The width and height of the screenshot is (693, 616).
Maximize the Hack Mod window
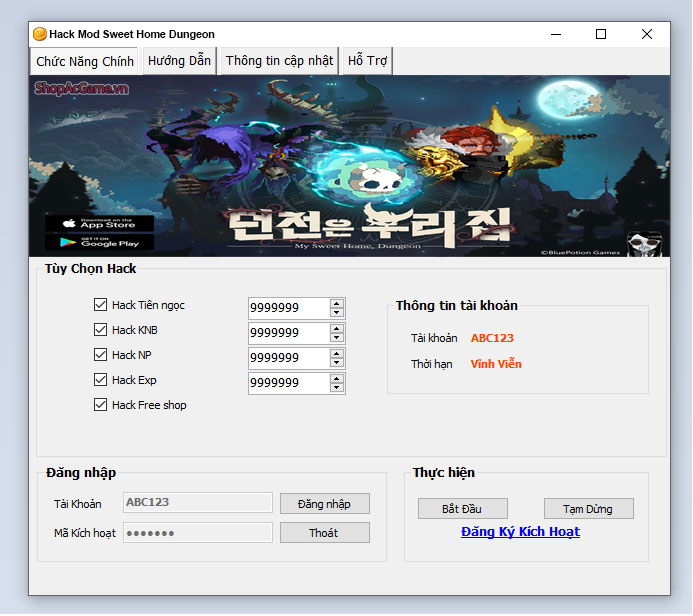pyautogui.click(x=601, y=34)
